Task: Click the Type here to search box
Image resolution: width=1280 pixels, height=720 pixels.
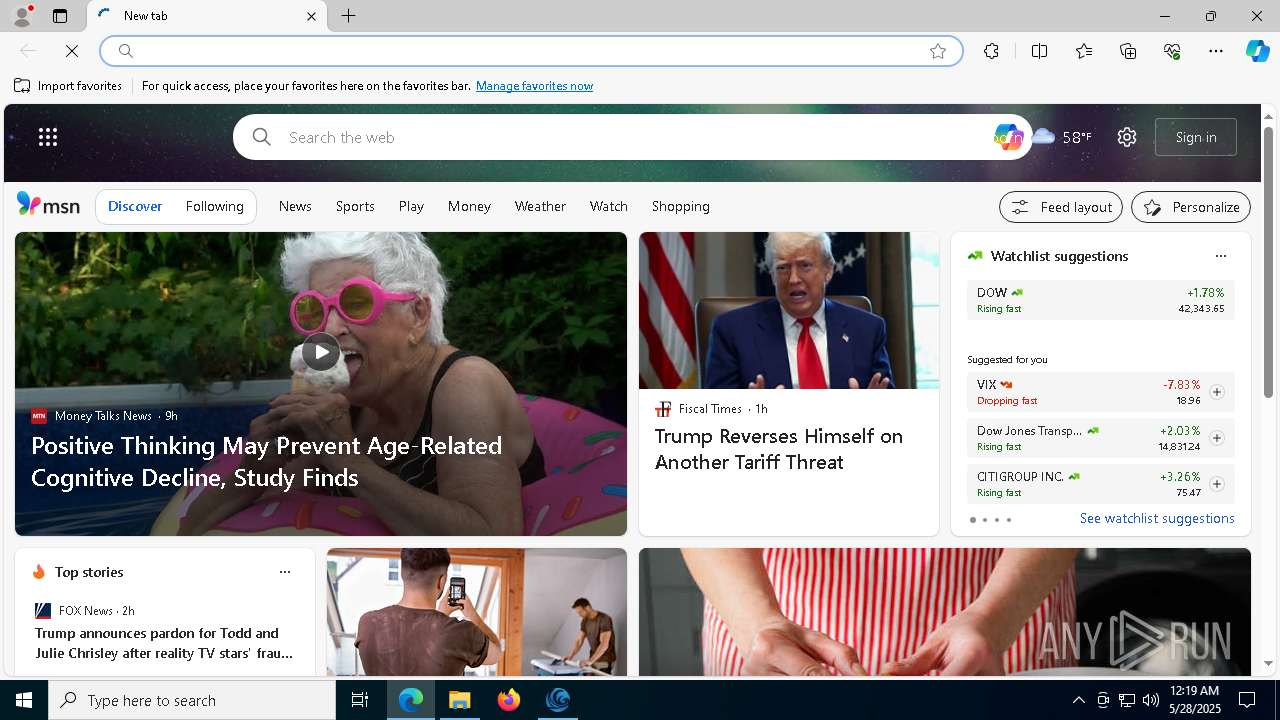Action: [x=192, y=700]
